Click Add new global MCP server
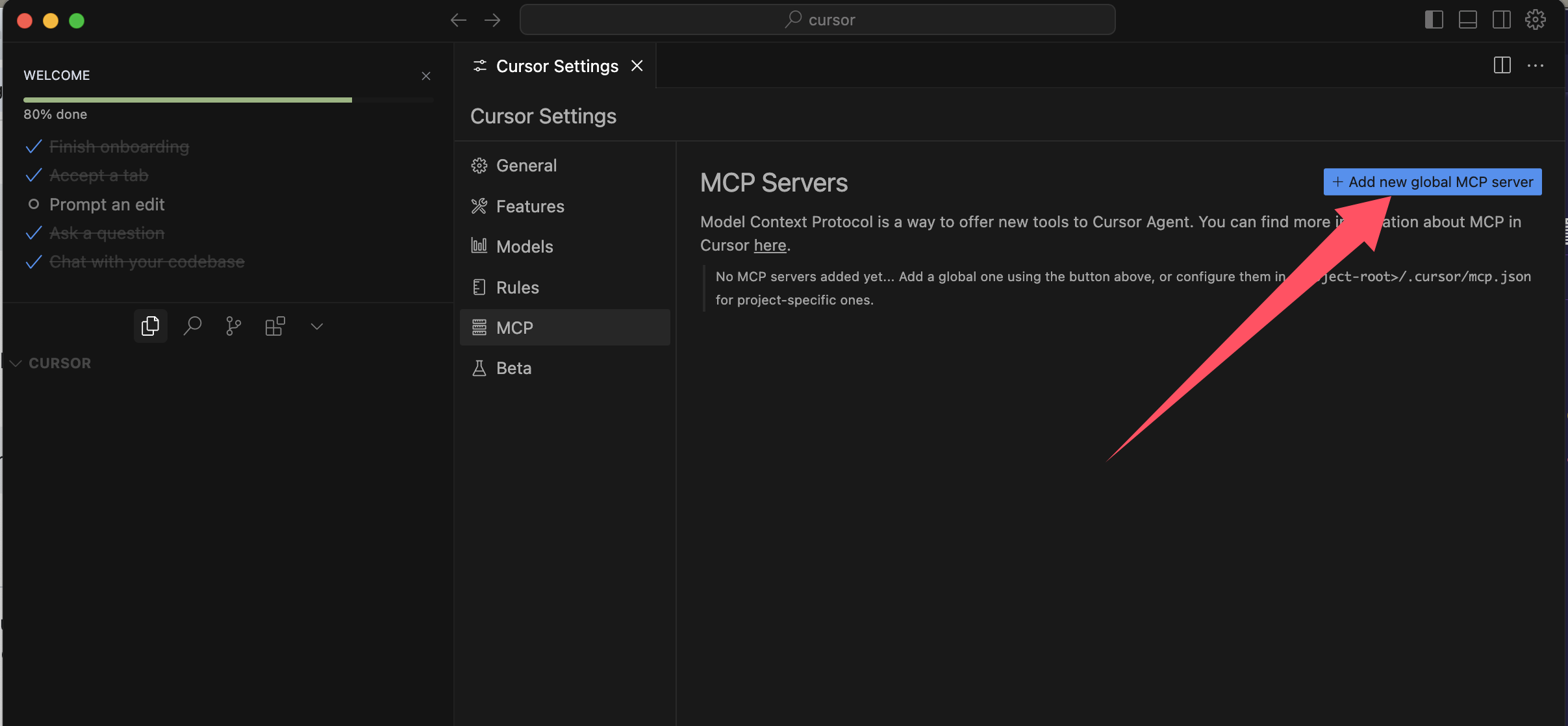This screenshot has width=1568, height=726. tap(1432, 181)
